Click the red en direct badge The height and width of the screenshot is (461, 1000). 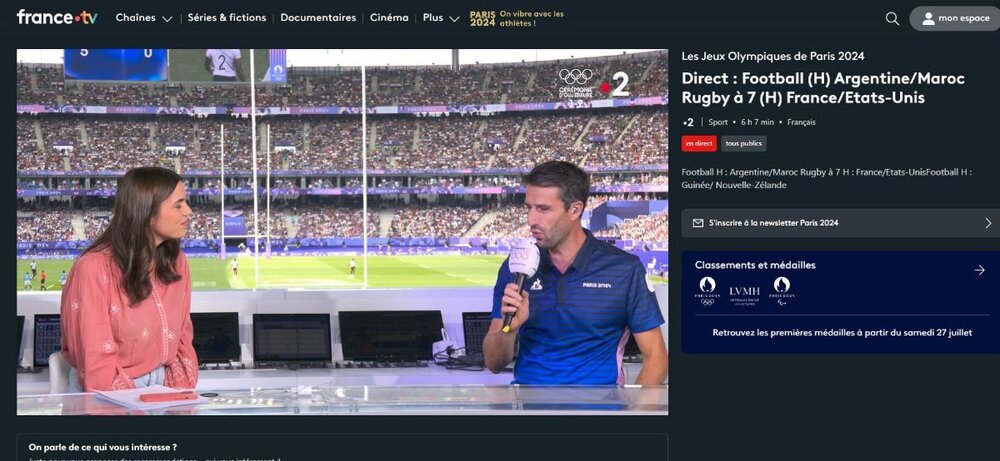click(699, 144)
